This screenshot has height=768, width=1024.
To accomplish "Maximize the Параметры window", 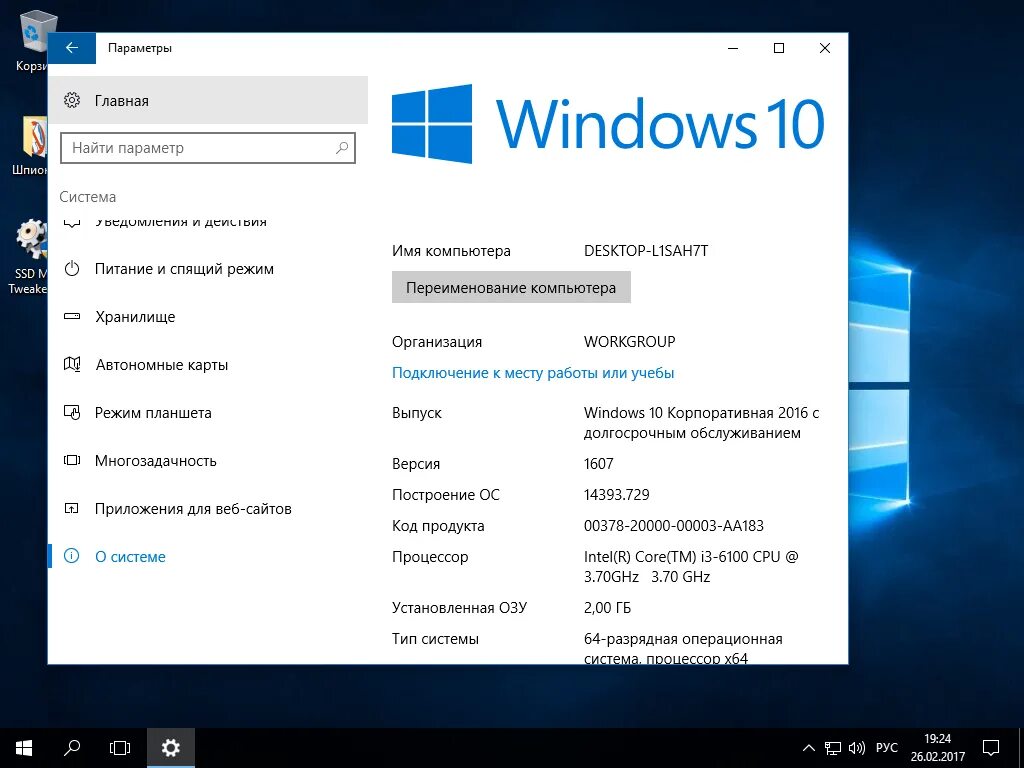I will coord(778,48).
